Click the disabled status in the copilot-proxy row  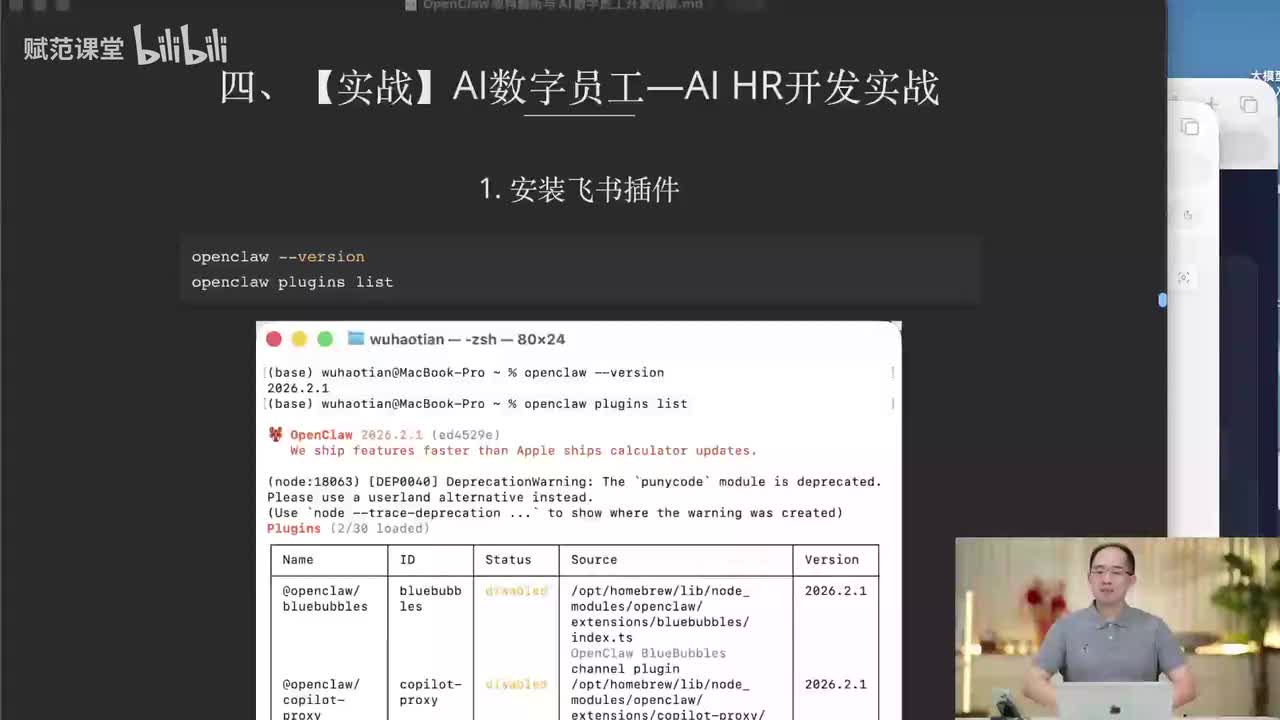516,685
